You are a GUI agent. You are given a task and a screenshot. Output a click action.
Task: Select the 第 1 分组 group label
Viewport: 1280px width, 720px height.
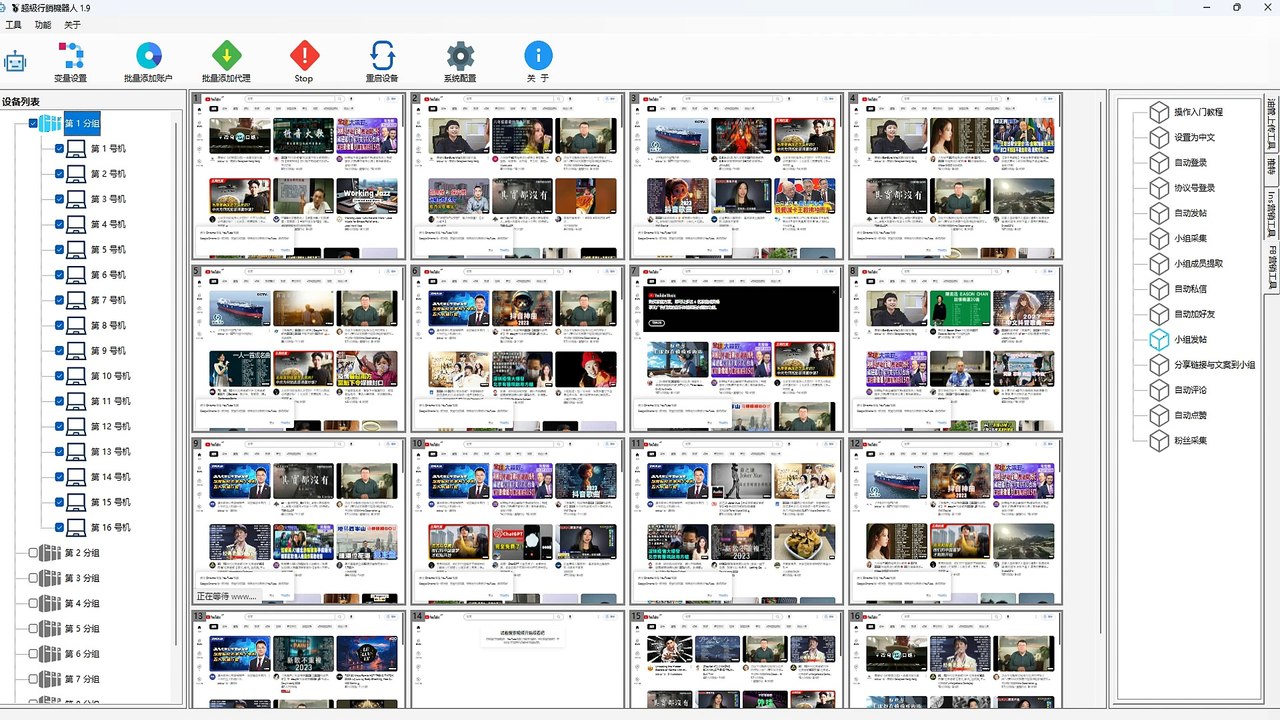(82, 124)
